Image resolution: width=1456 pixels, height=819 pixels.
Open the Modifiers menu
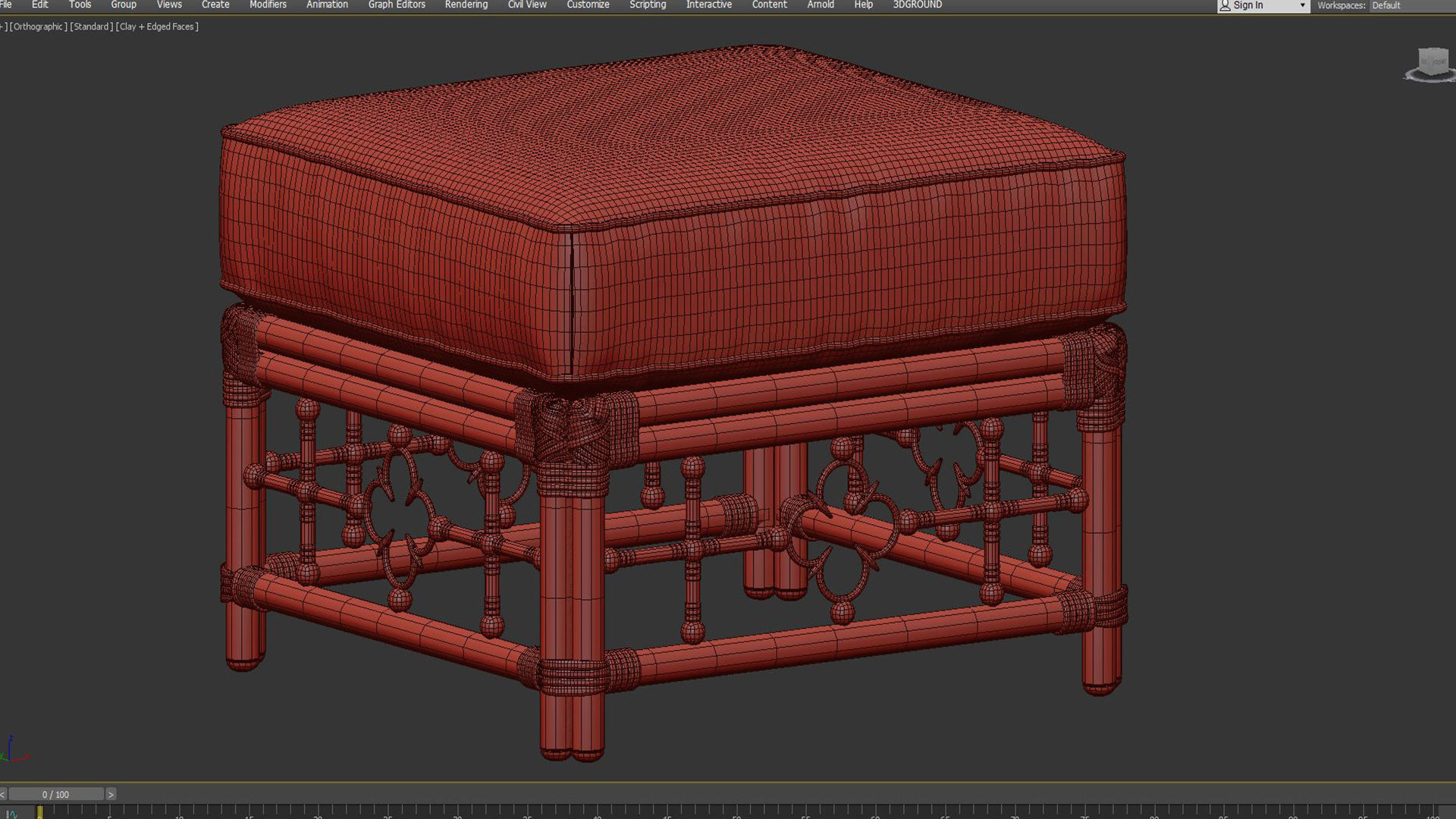coord(268,5)
